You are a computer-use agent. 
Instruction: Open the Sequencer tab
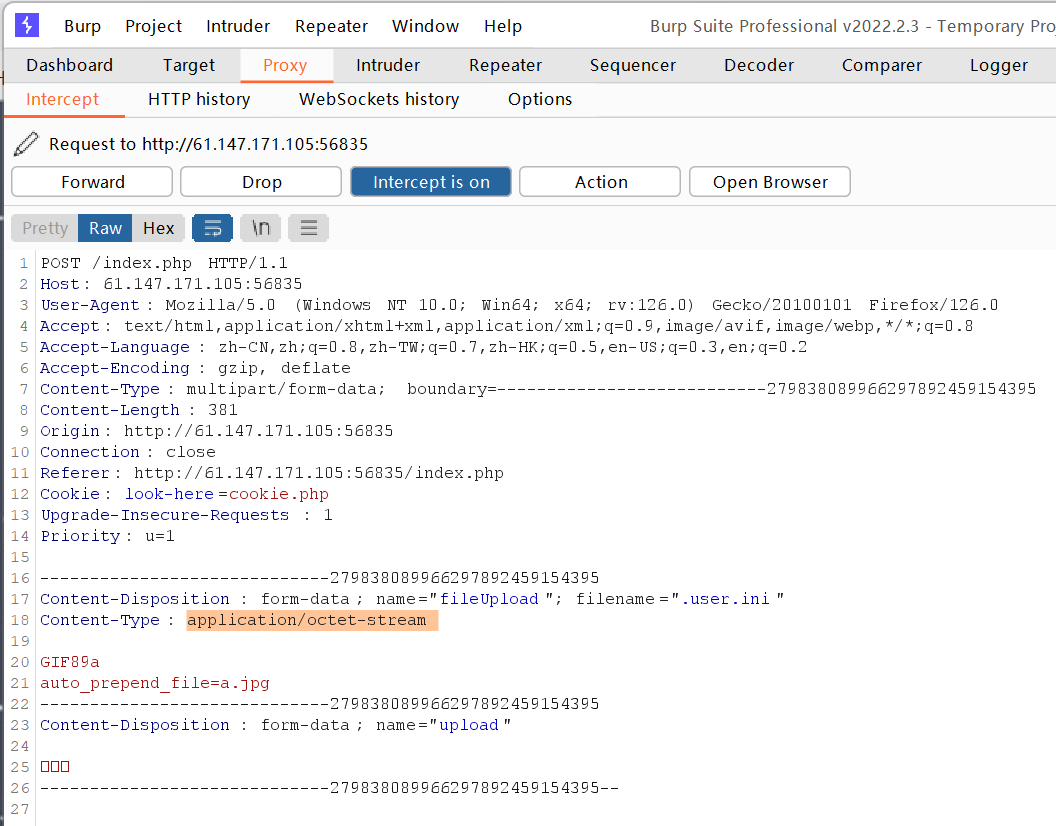[x=632, y=65]
